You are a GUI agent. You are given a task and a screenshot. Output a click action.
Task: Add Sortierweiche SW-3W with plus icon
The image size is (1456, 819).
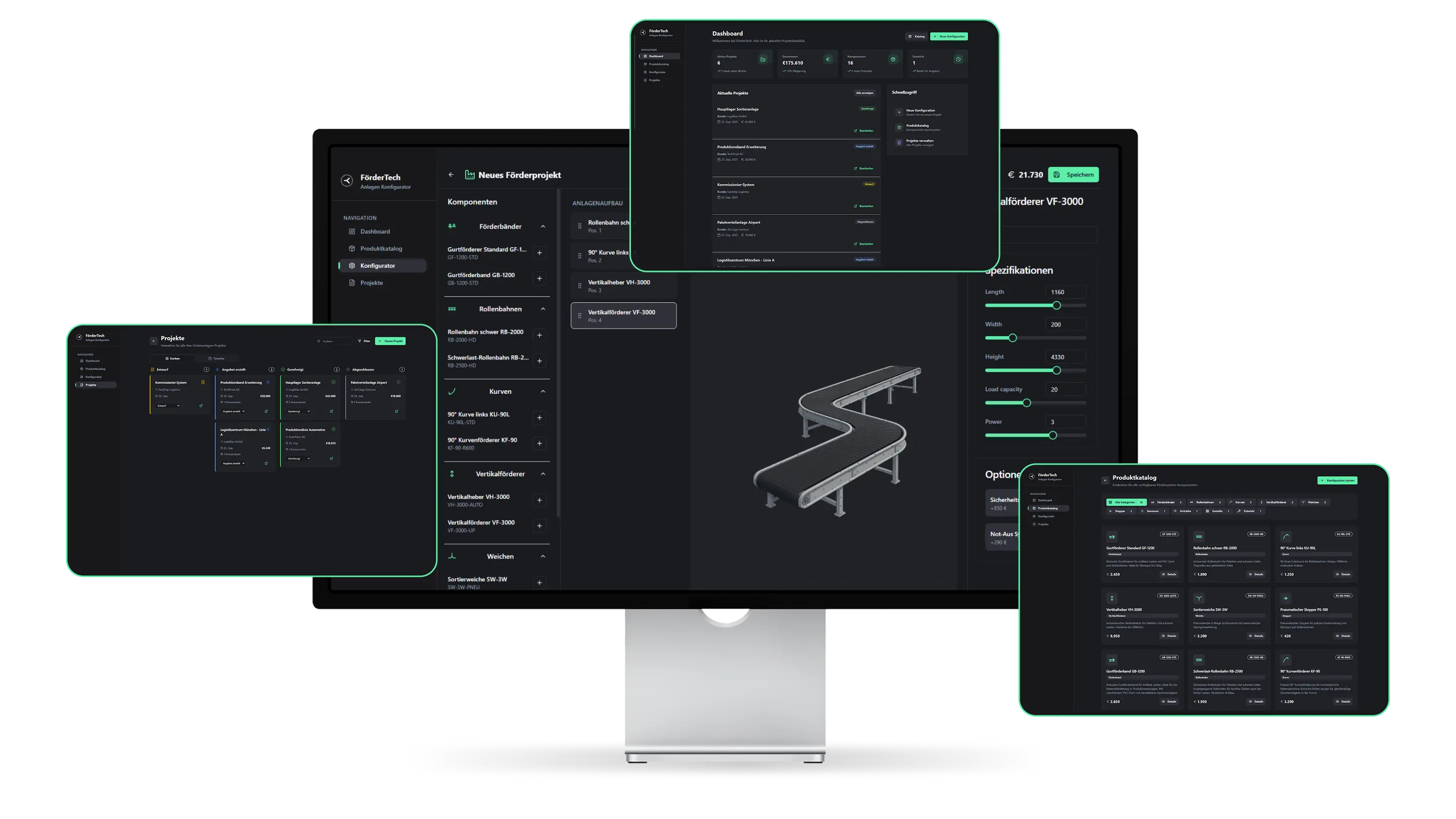coord(539,583)
